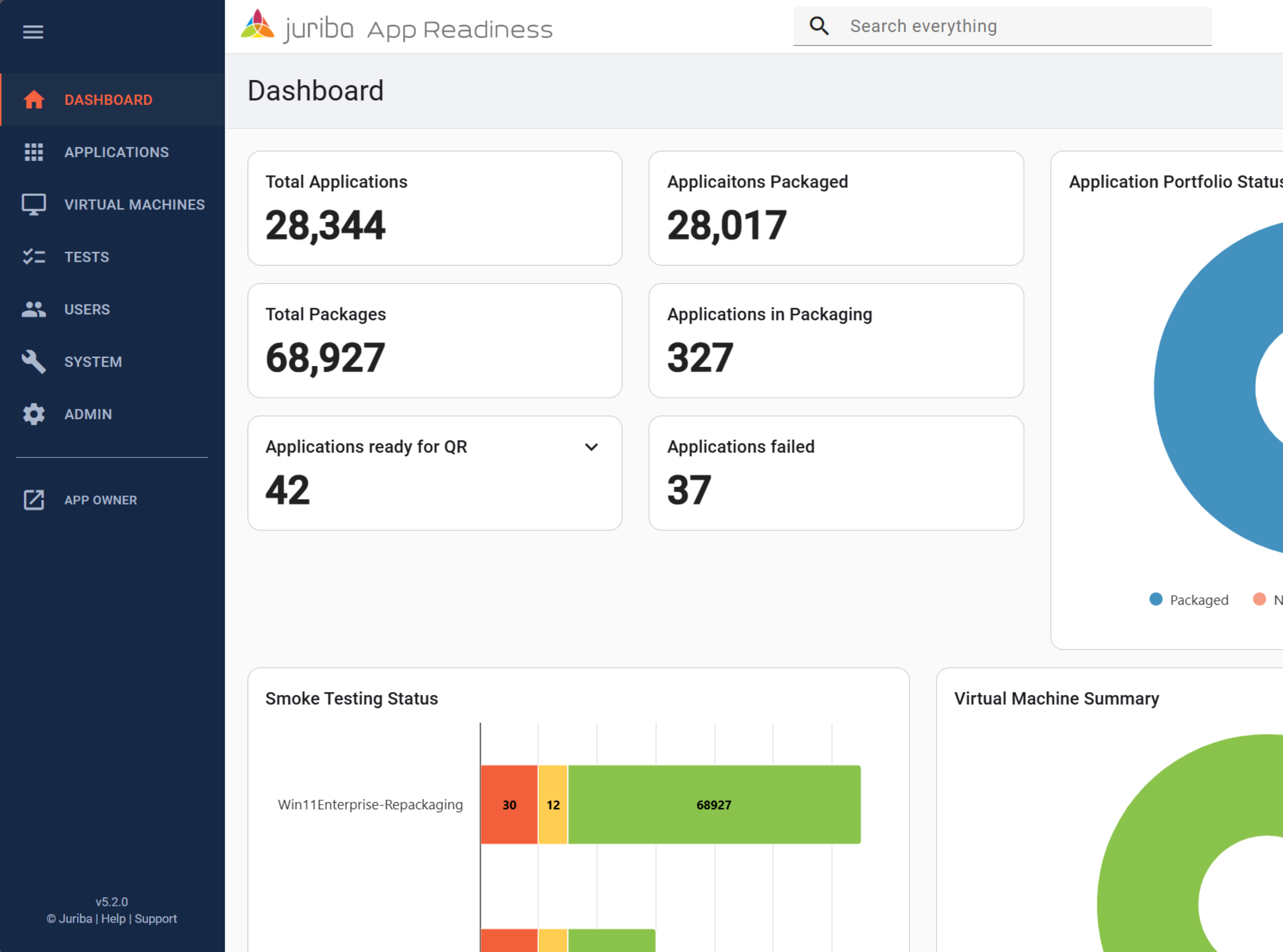This screenshot has height=952, width=1283.
Task: Click the Tests checklist icon
Action: 34,257
